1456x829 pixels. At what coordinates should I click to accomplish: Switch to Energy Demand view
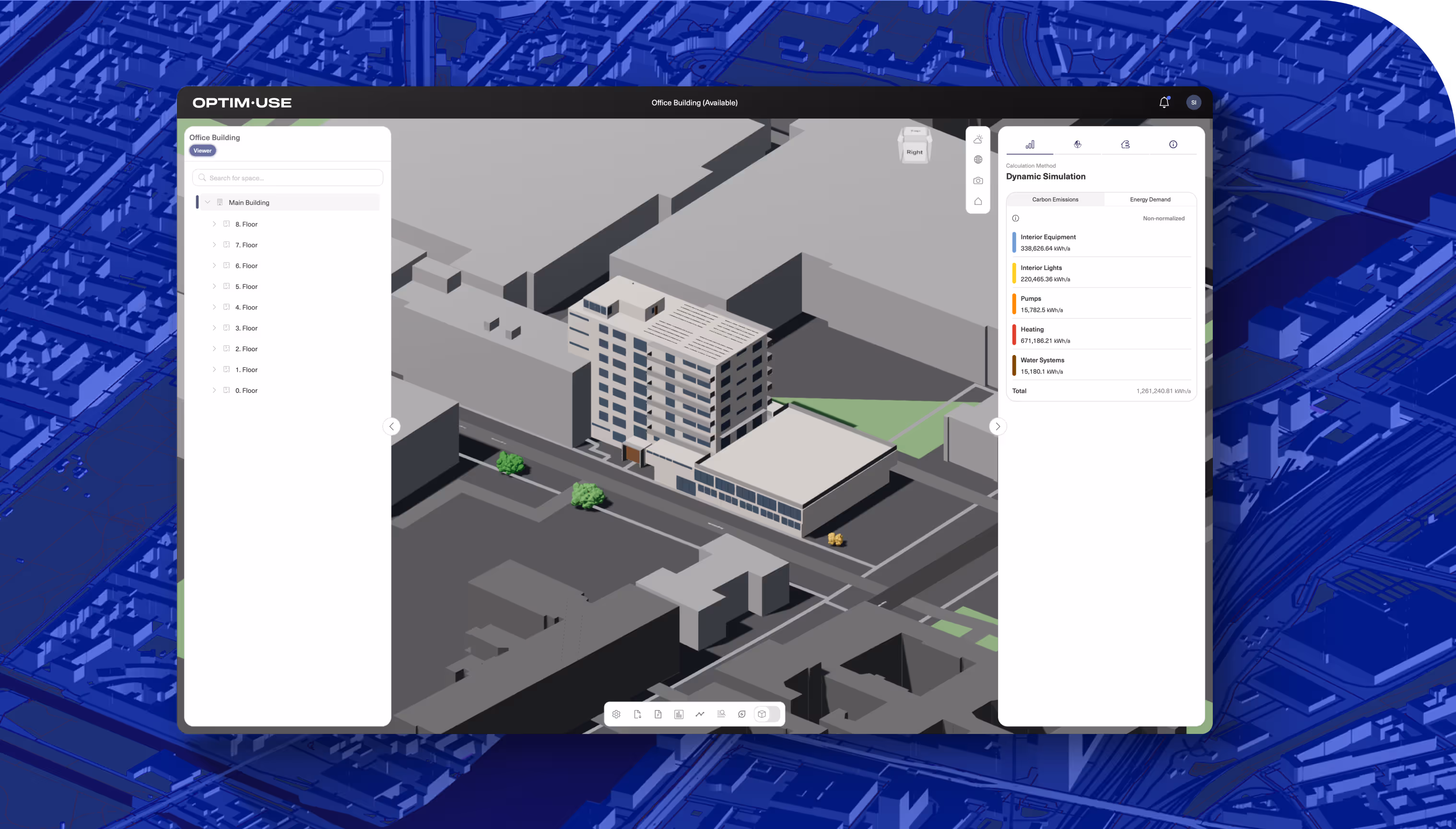1150,199
